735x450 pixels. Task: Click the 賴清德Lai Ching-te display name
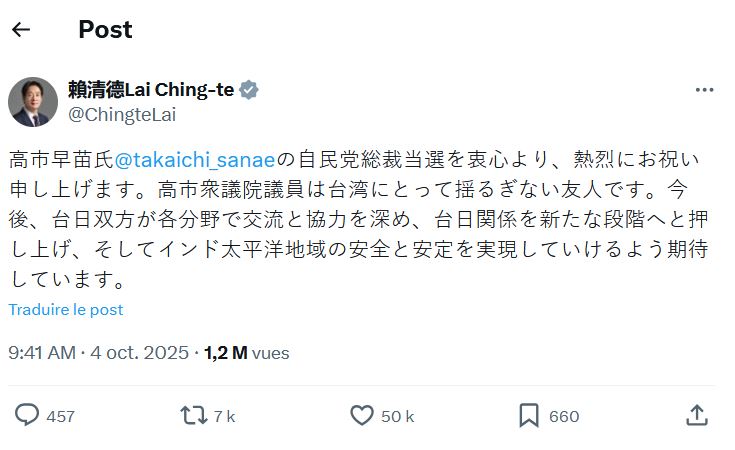pos(151,90)
